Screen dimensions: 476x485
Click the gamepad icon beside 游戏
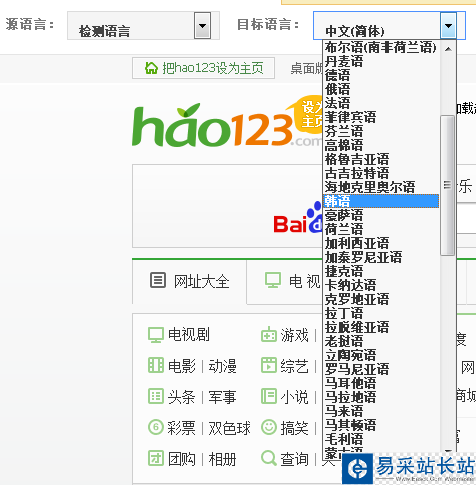pos(269,334)
